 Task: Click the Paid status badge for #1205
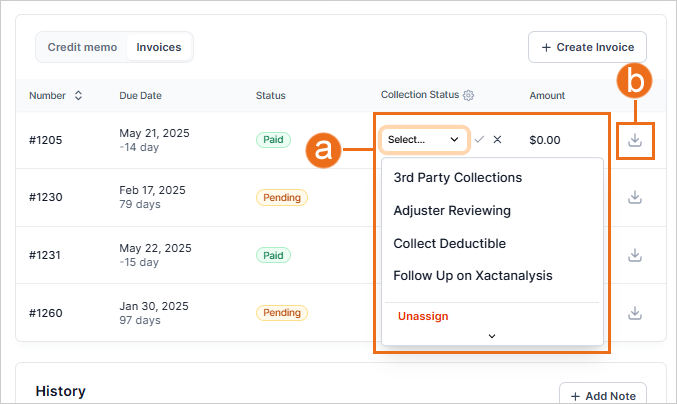pyautogui.click(x=273, y=140)
